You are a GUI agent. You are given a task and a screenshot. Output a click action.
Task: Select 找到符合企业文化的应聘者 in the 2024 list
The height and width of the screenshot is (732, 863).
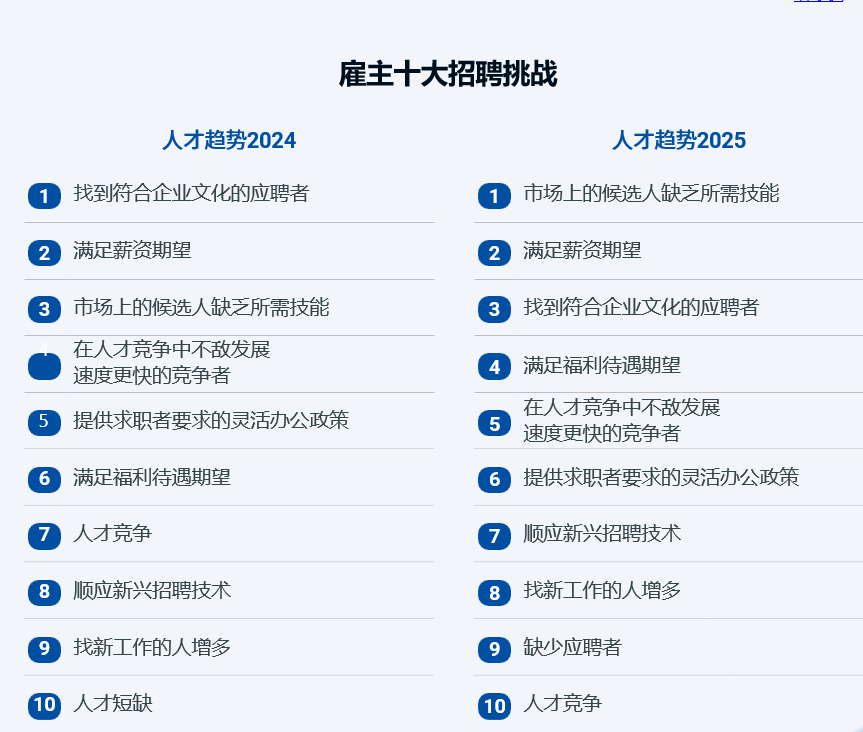click(191, 194)
